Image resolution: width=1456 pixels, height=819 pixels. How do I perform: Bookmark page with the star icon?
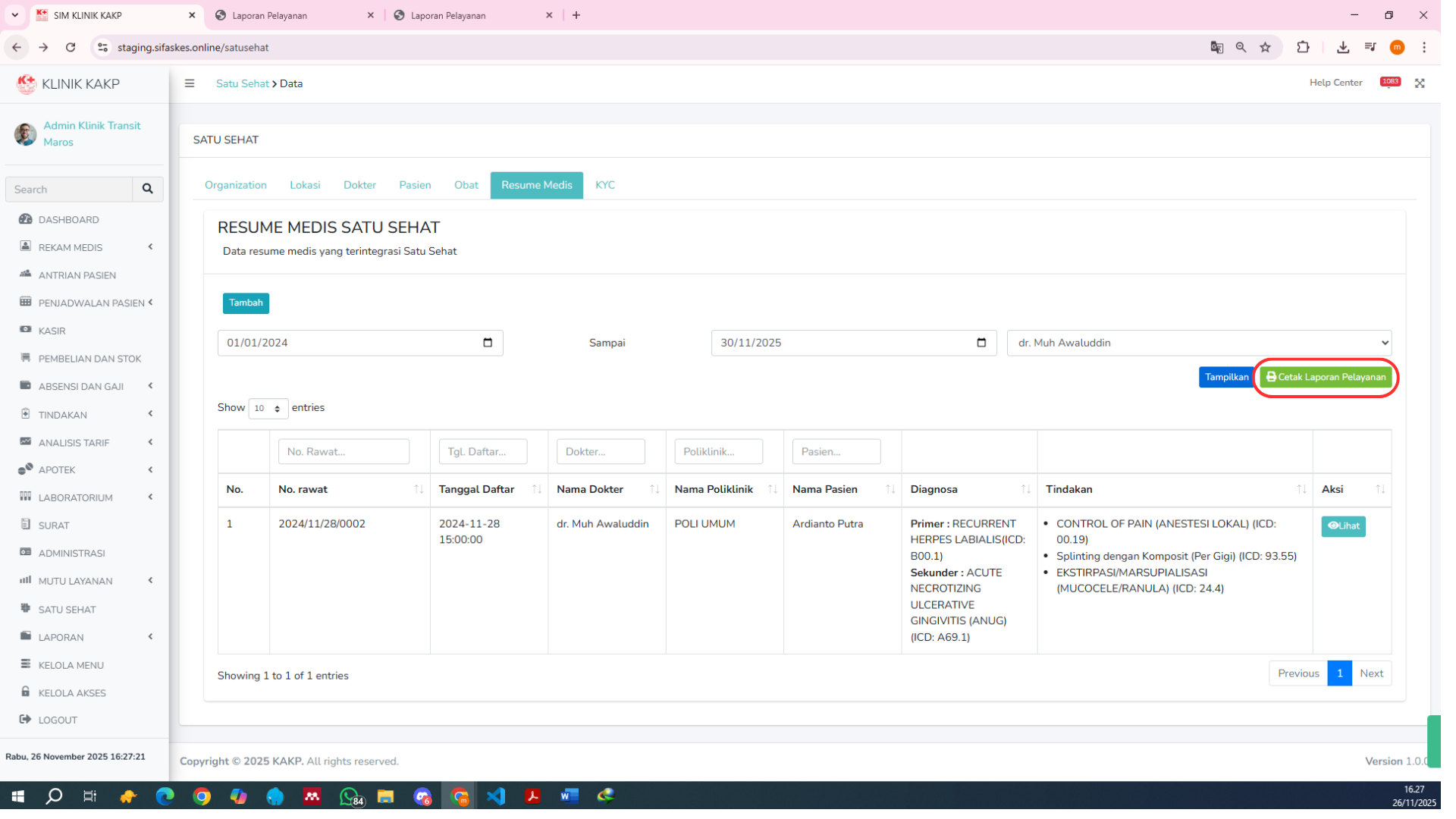(x=1265, y=48)
